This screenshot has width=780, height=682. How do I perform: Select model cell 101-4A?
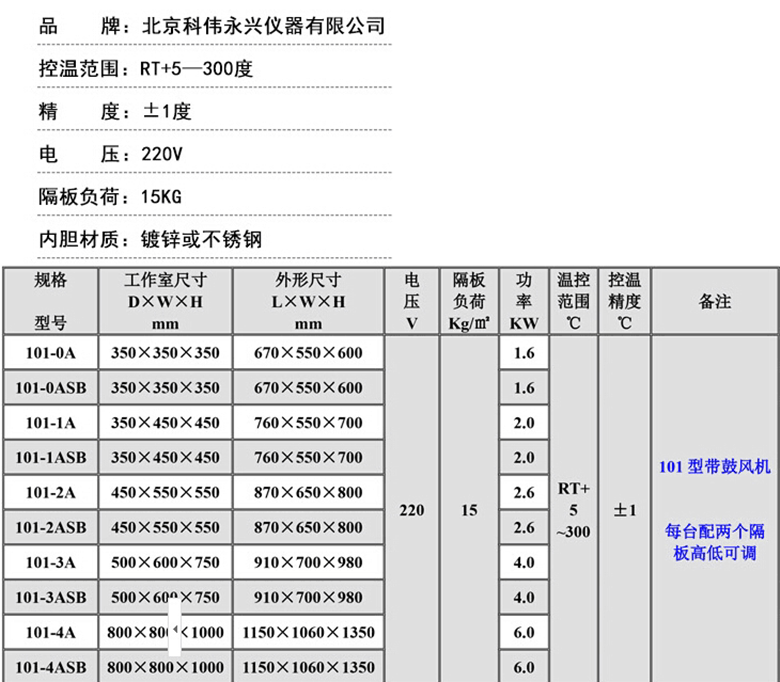(50, 632)
